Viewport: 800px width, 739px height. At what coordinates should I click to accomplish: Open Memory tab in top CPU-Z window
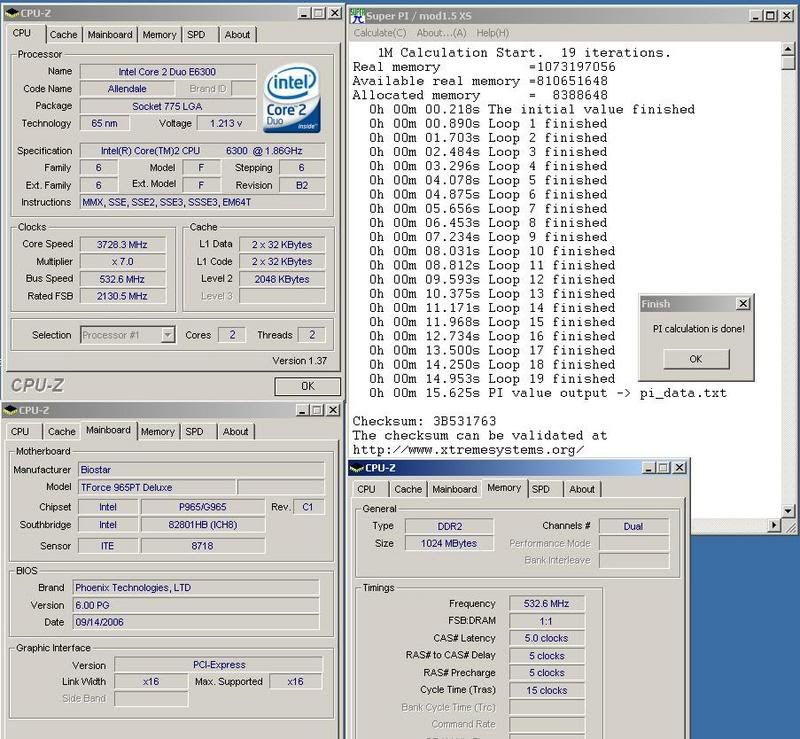[x=159, y=35]
